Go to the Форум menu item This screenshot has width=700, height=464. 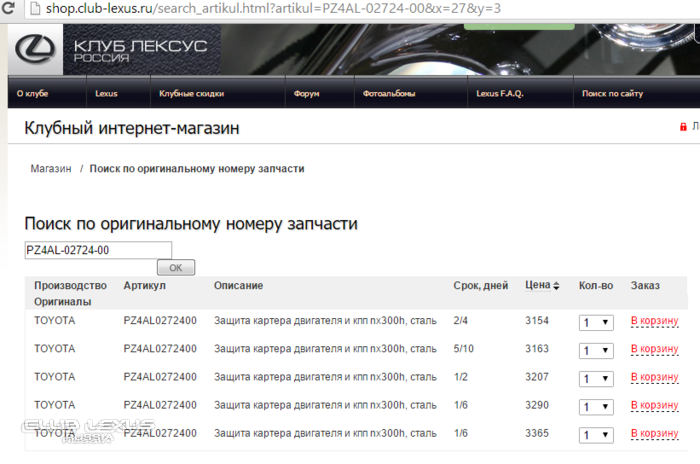tap(306, 93)
